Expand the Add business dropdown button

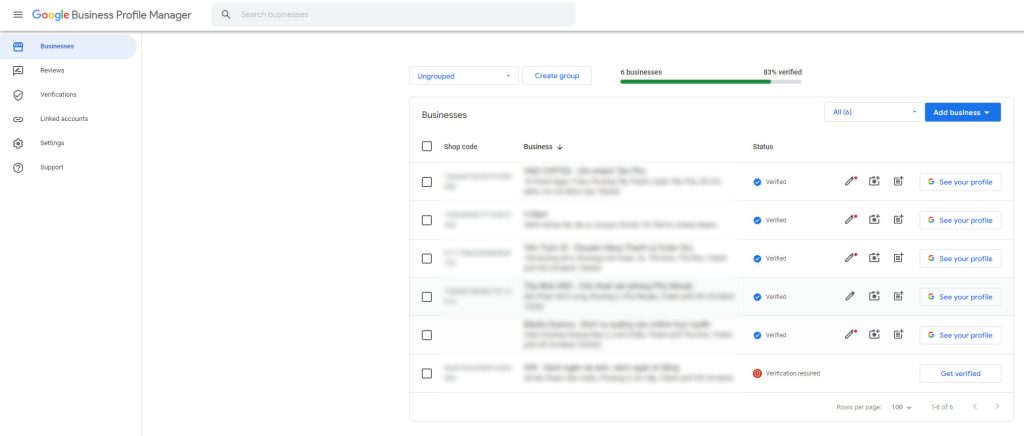[x=963, y=112]
